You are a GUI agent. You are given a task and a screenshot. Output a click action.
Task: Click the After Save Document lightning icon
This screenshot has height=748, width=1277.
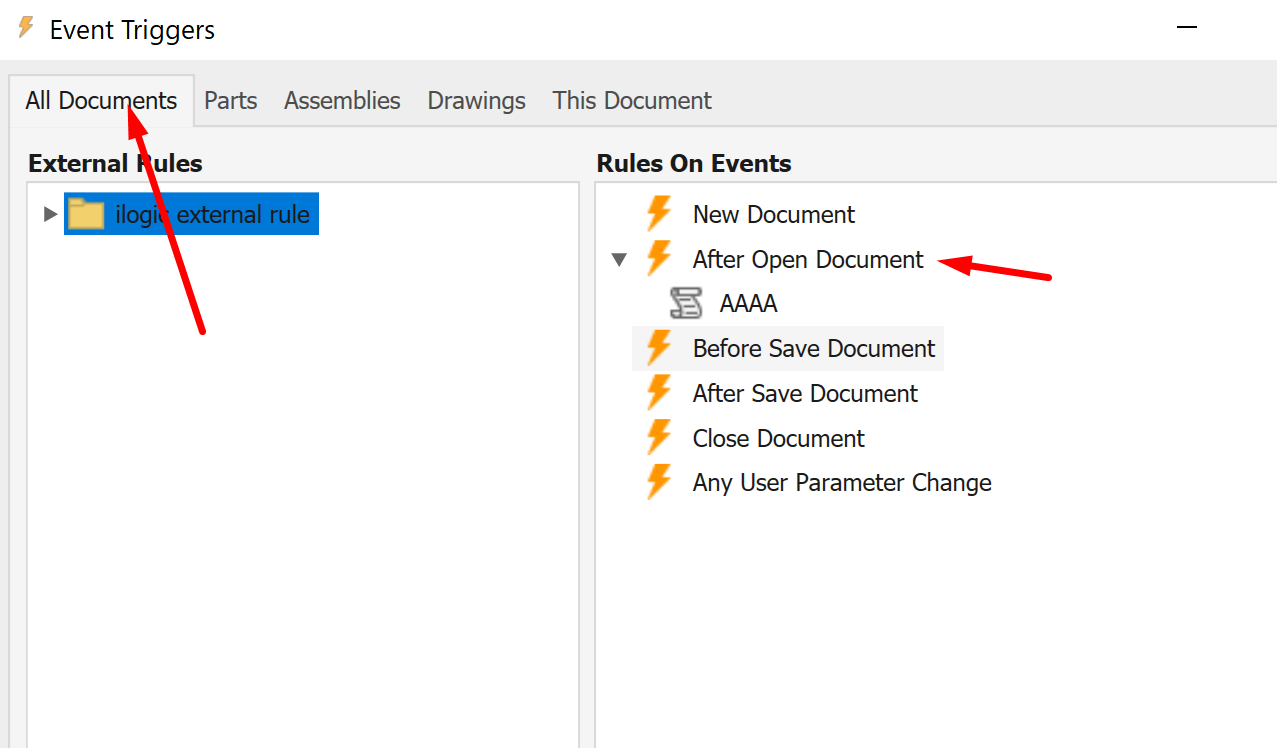(658, 393)
